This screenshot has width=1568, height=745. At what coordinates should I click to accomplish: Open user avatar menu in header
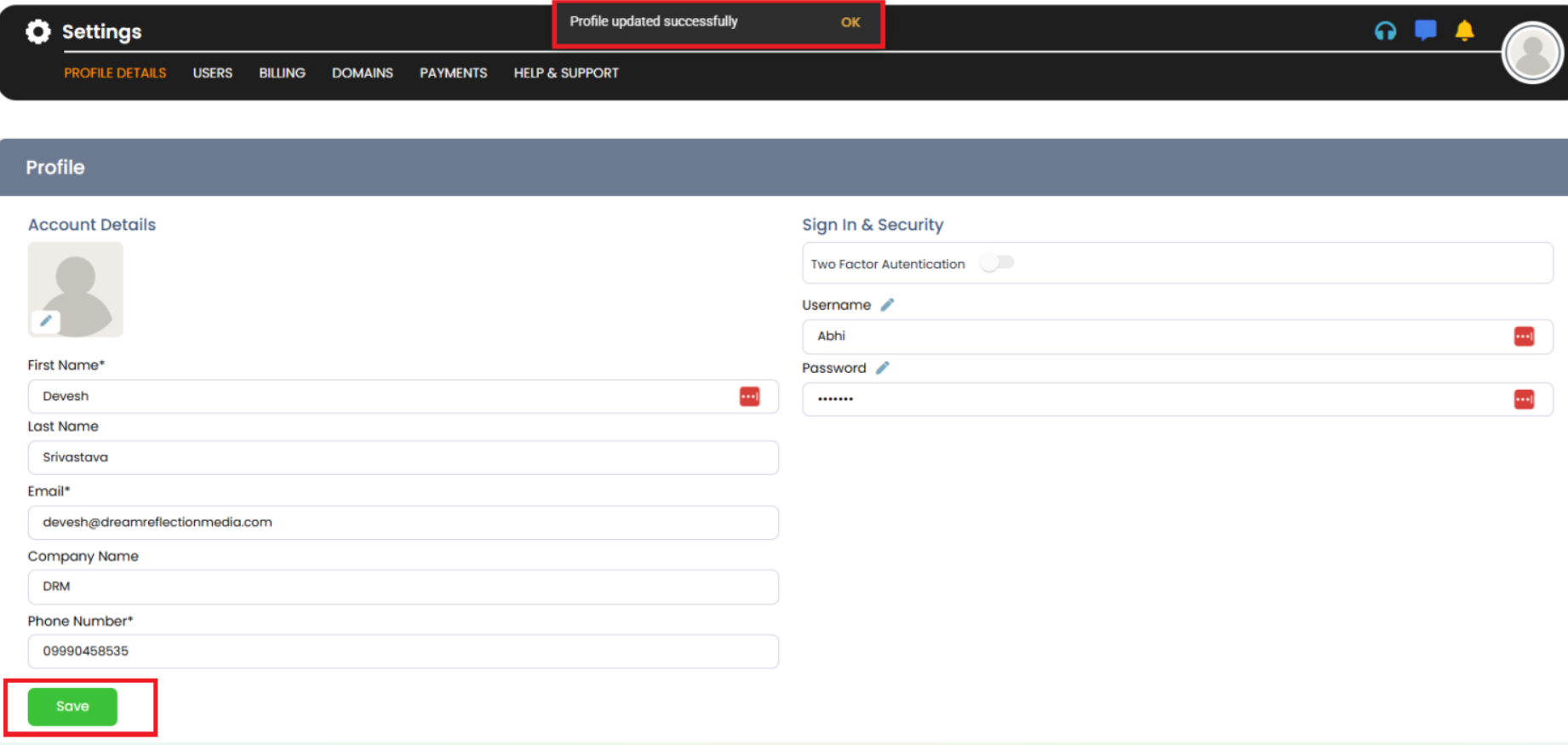(x=1532, y=53)
